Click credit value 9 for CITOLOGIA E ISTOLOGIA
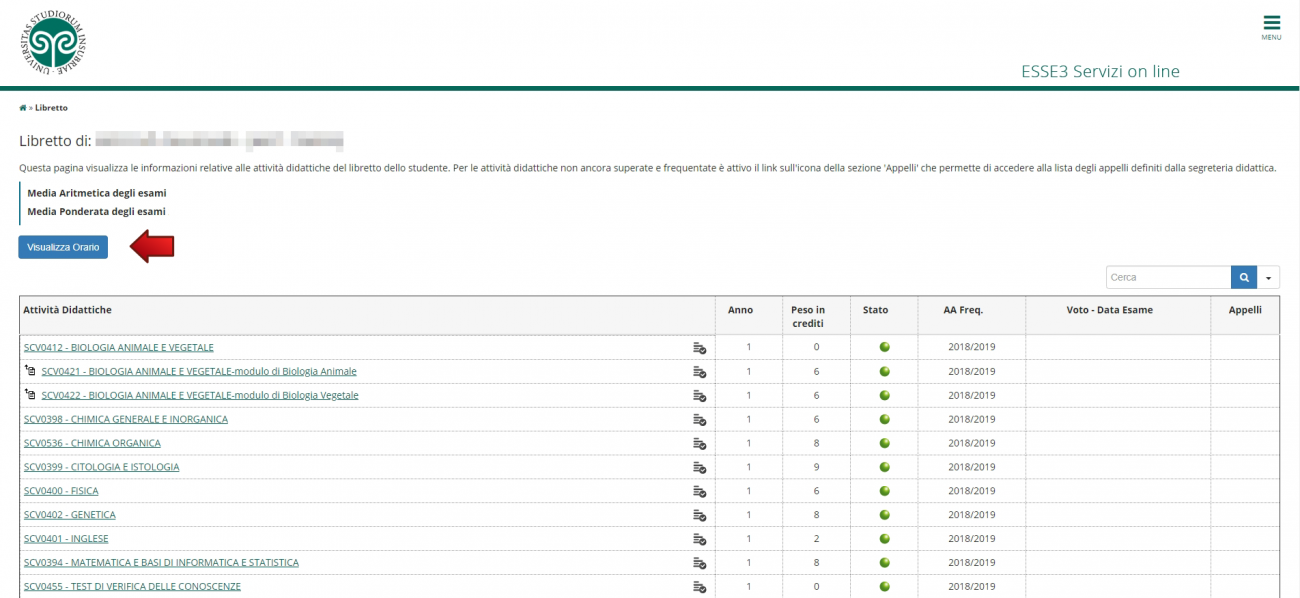Screen dimensions: 1300x598 [x=816, y=468]
